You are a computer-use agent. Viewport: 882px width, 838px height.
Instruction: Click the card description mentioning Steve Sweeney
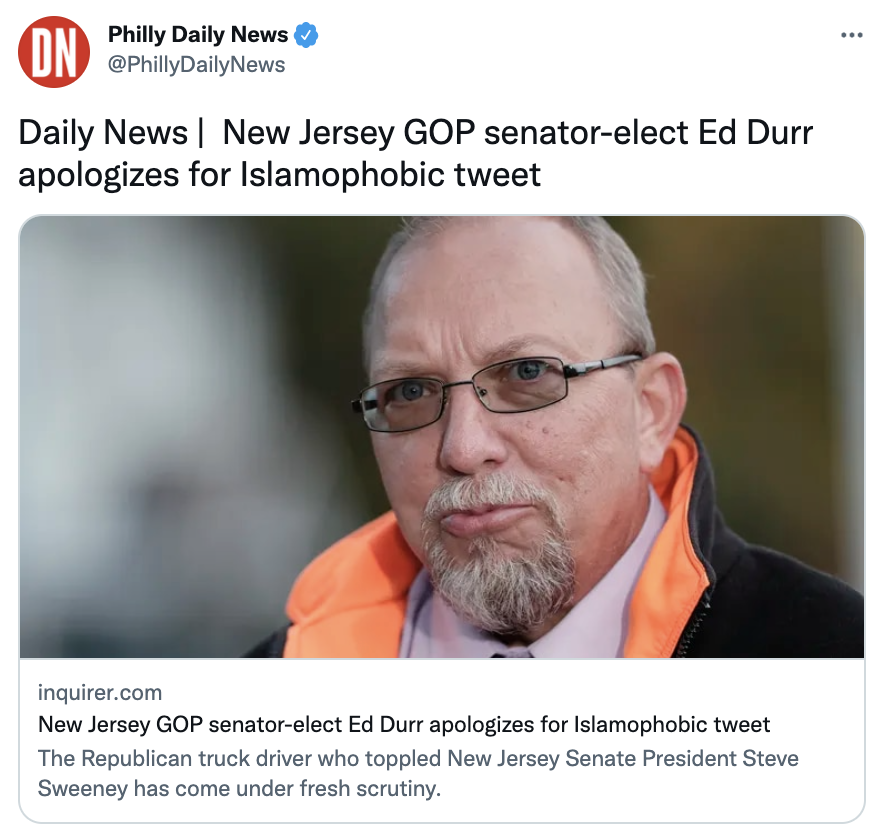tap(418, 773)
